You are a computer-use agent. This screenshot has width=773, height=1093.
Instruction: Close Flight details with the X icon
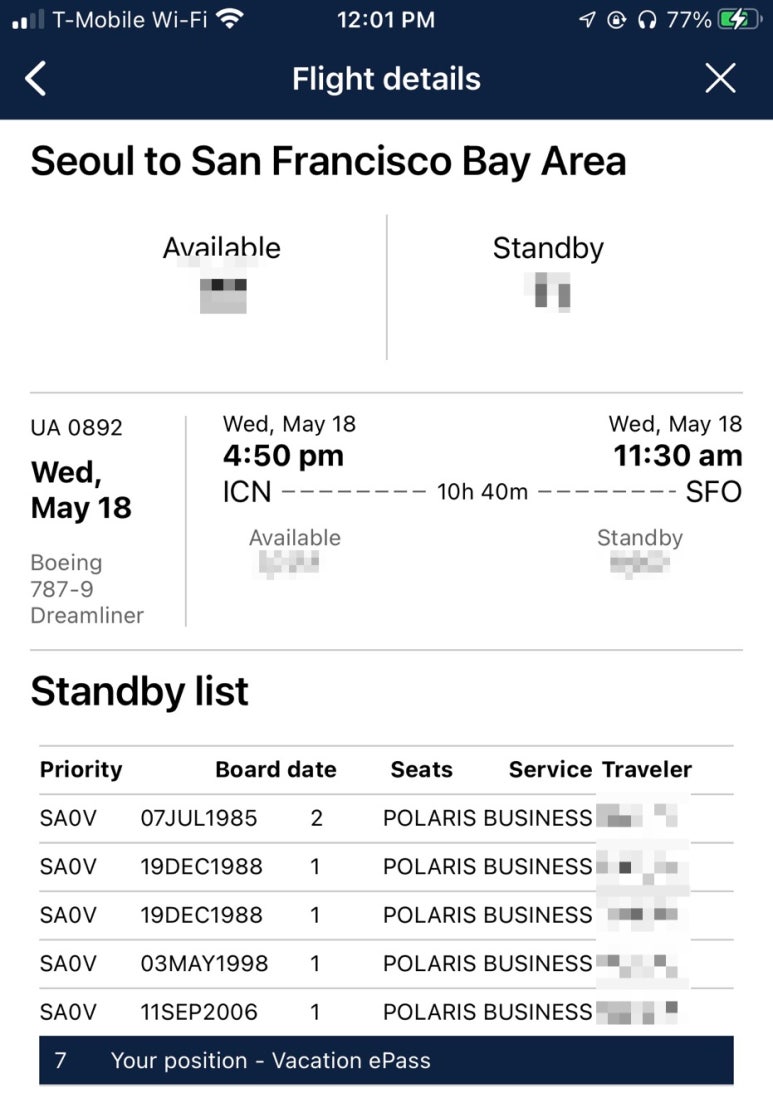720,78
